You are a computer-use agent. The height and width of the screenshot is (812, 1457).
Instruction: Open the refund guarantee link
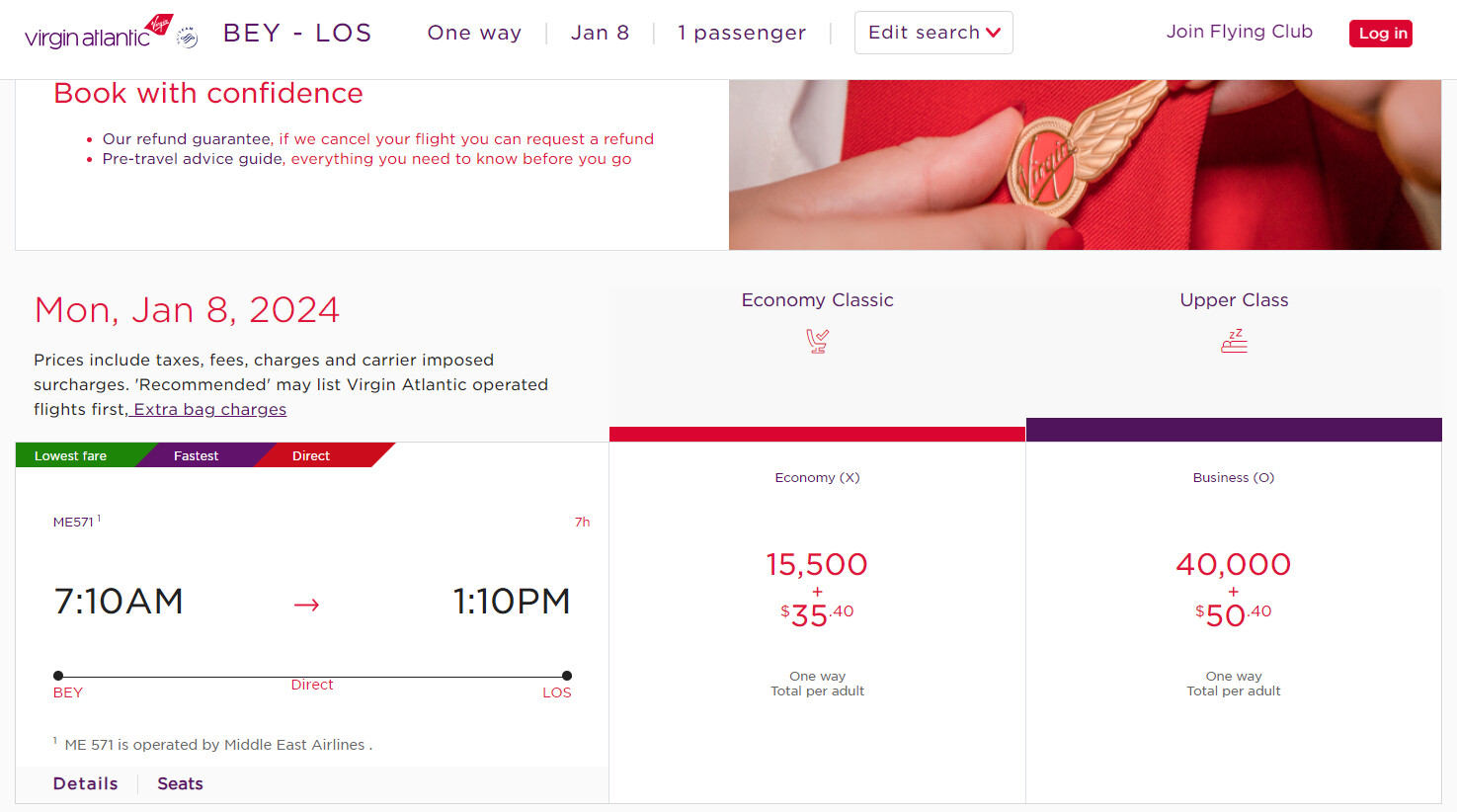tap(187, 139)
